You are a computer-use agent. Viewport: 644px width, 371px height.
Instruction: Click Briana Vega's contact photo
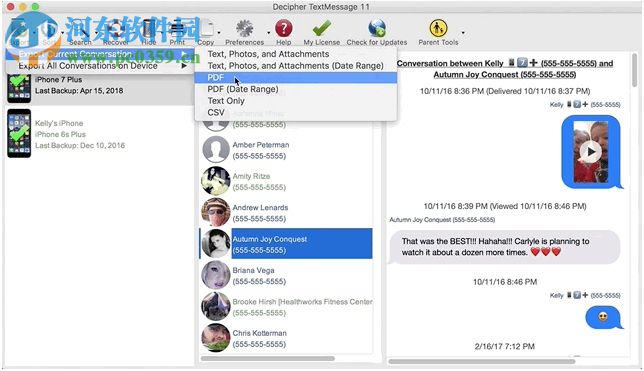[x=216, y=275]
